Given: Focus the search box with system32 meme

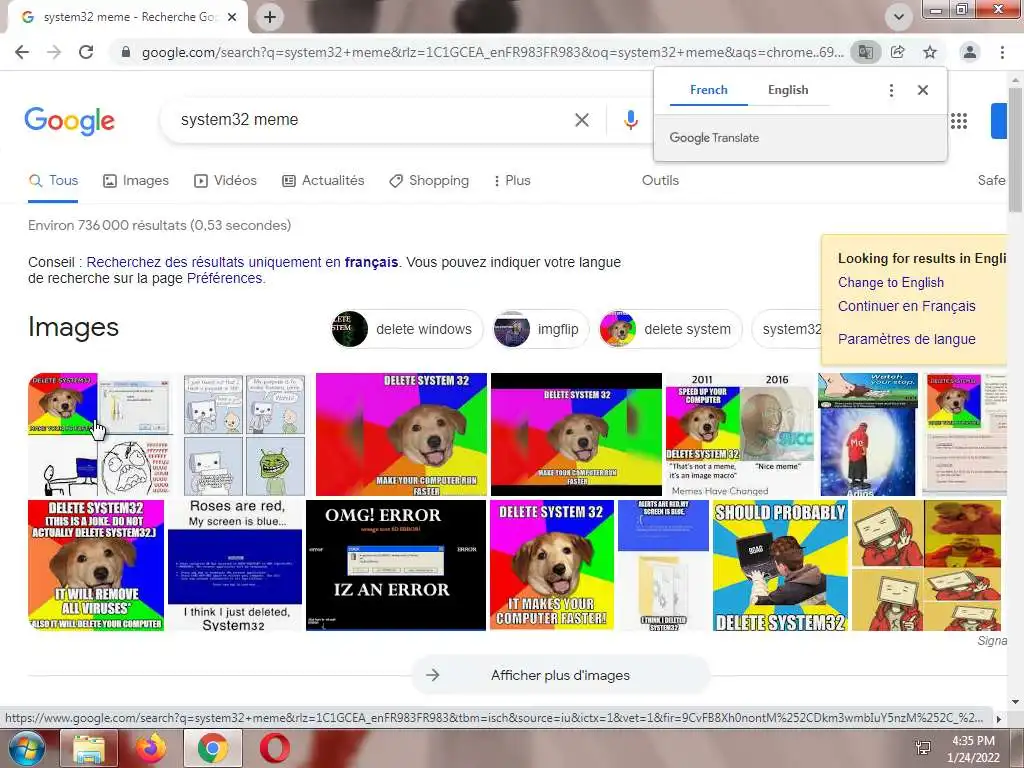Looking at the screenshot, I should click(x=366, y=120).
